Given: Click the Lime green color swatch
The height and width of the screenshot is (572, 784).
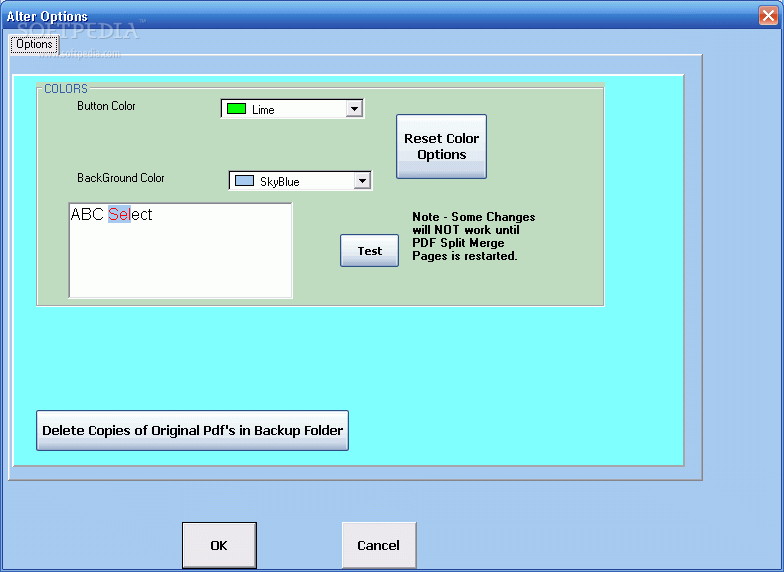Looking at the screenshot, I should click(x=236, y=108).
